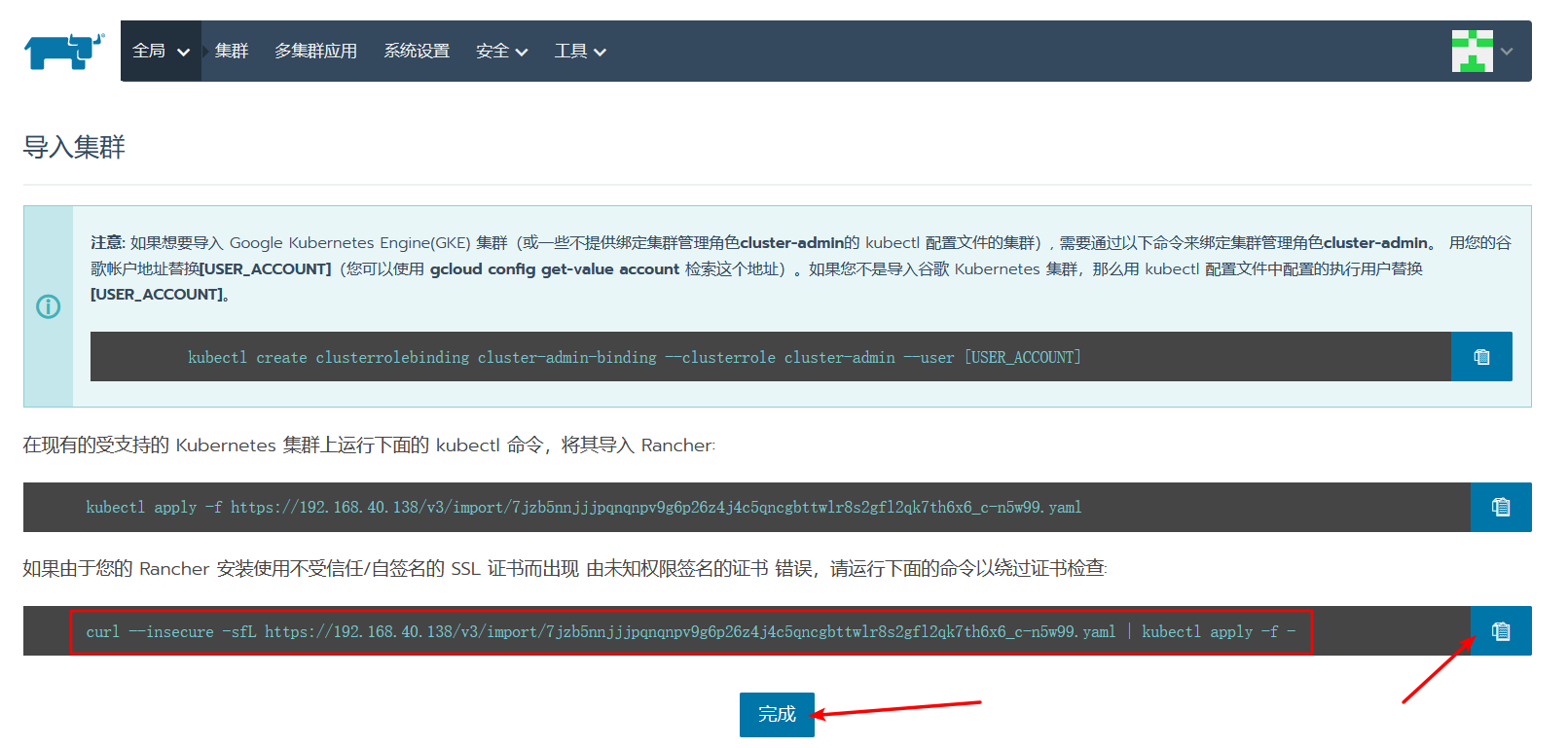Screen dimensions: 1568x748
Task: Open 系统设置 in the navigation bar
Action: (417, 51)
